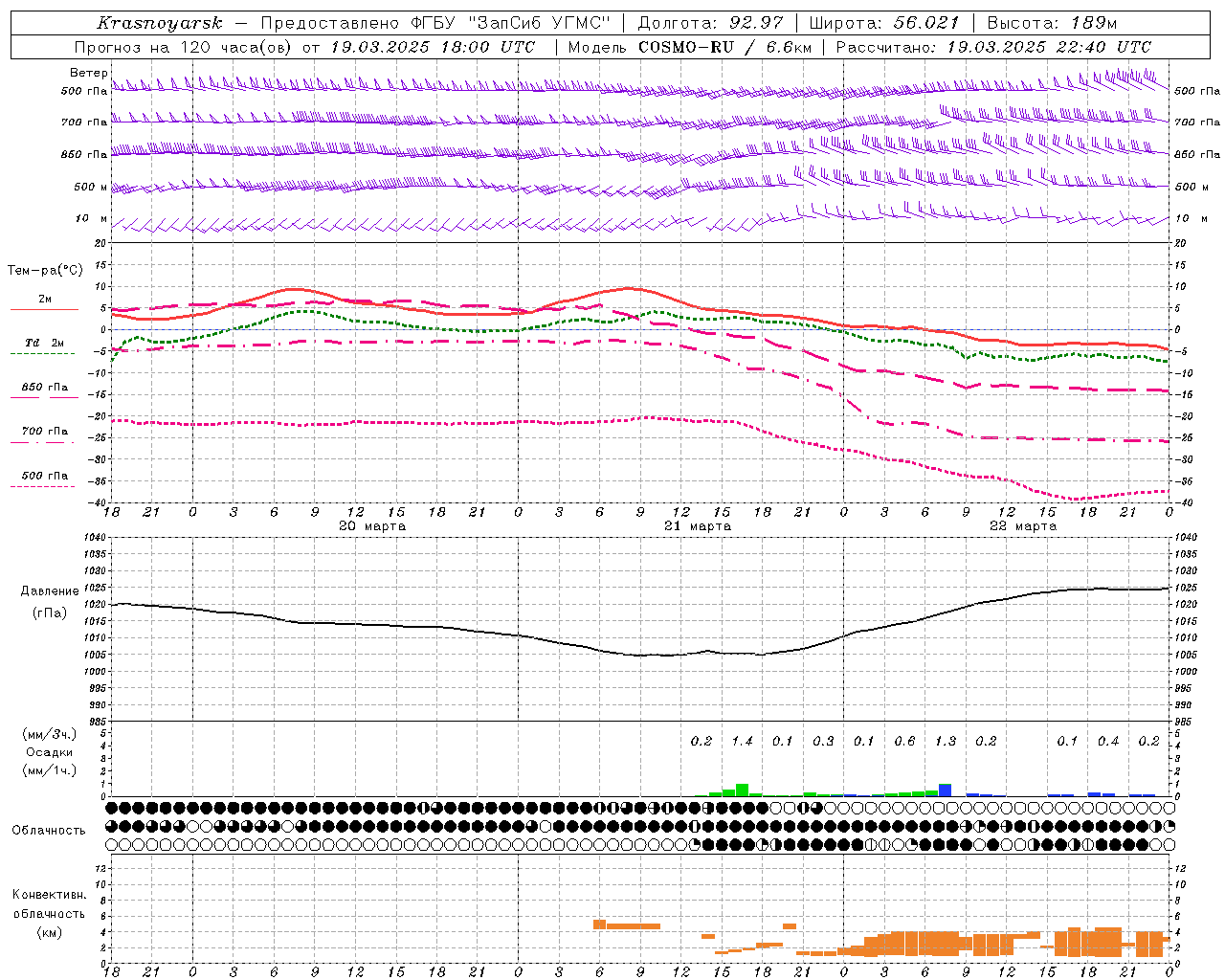Click the dotted pink line sample under the '500 гПа' legend
Image resolution: width=1225 pixels, height=980 pixels.
pos(42,486)
